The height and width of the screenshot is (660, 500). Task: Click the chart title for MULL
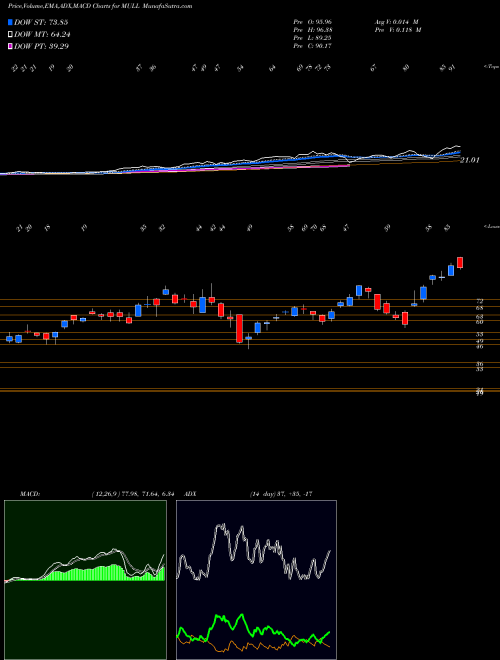pyautogui.click(x=100, y=6)
